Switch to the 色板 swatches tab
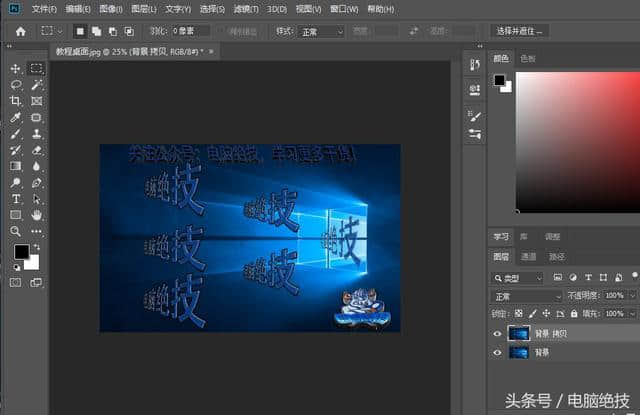Screen dimensions: 640x415 528,59
